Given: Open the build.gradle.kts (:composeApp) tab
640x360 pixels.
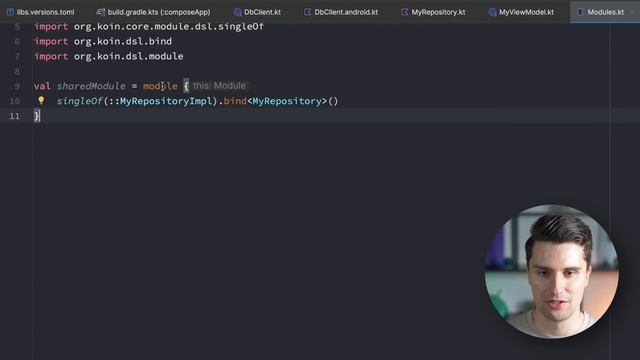Looking at the screenshot, I should coord(153,12).
